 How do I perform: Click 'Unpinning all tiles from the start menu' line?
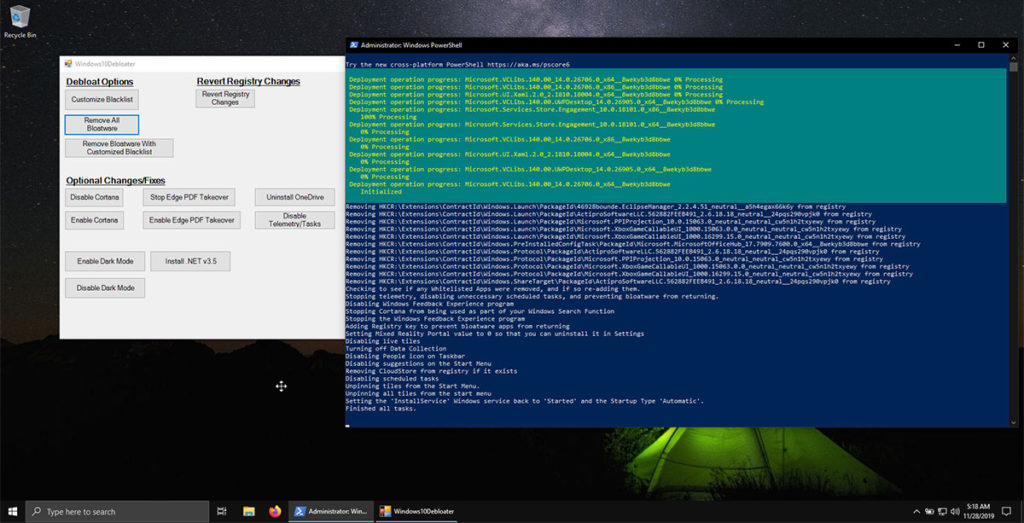(418, 394)
